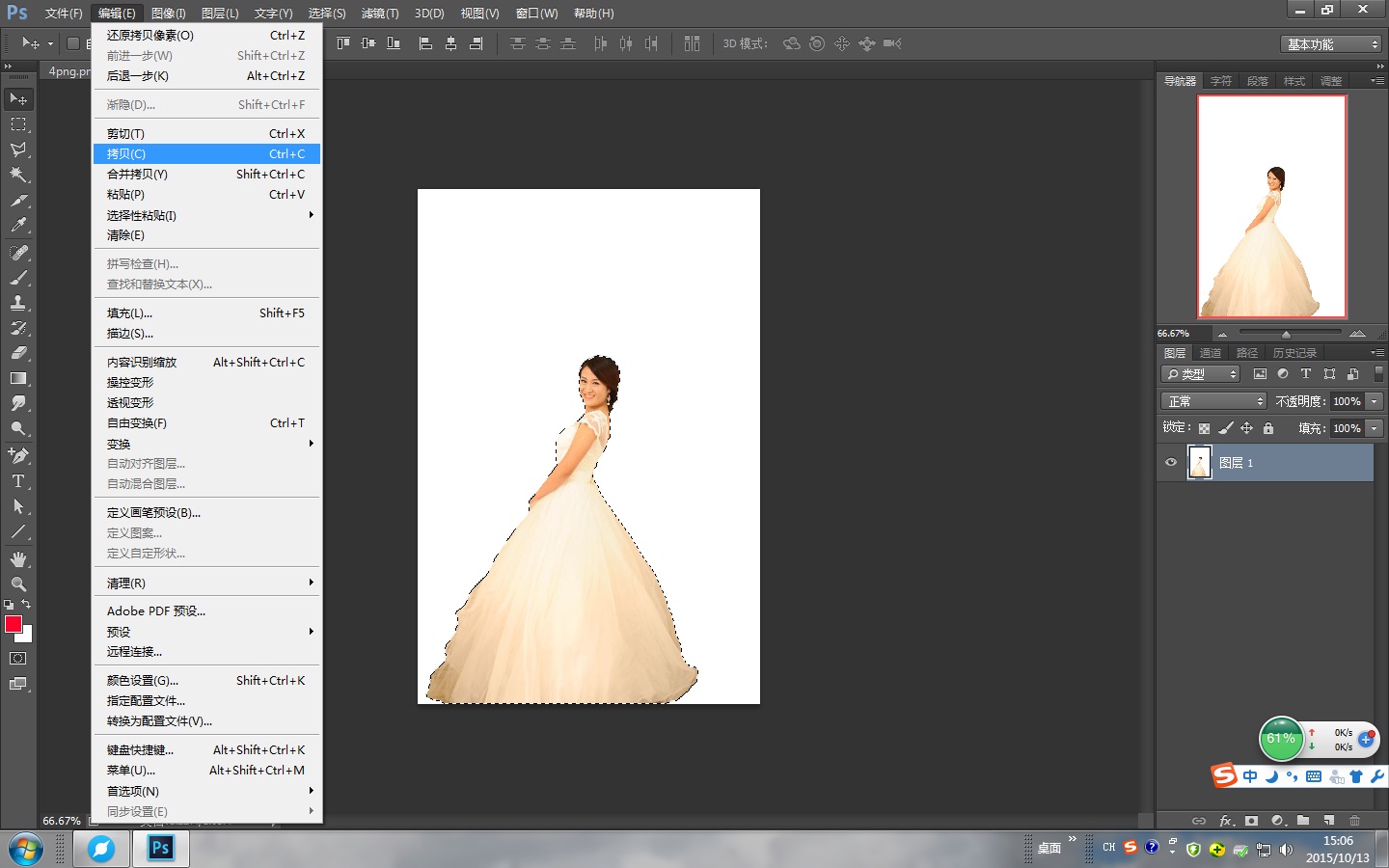Expand the 首选项 submenu
This screenshot has height=868, width=1389.
point(207,791)
